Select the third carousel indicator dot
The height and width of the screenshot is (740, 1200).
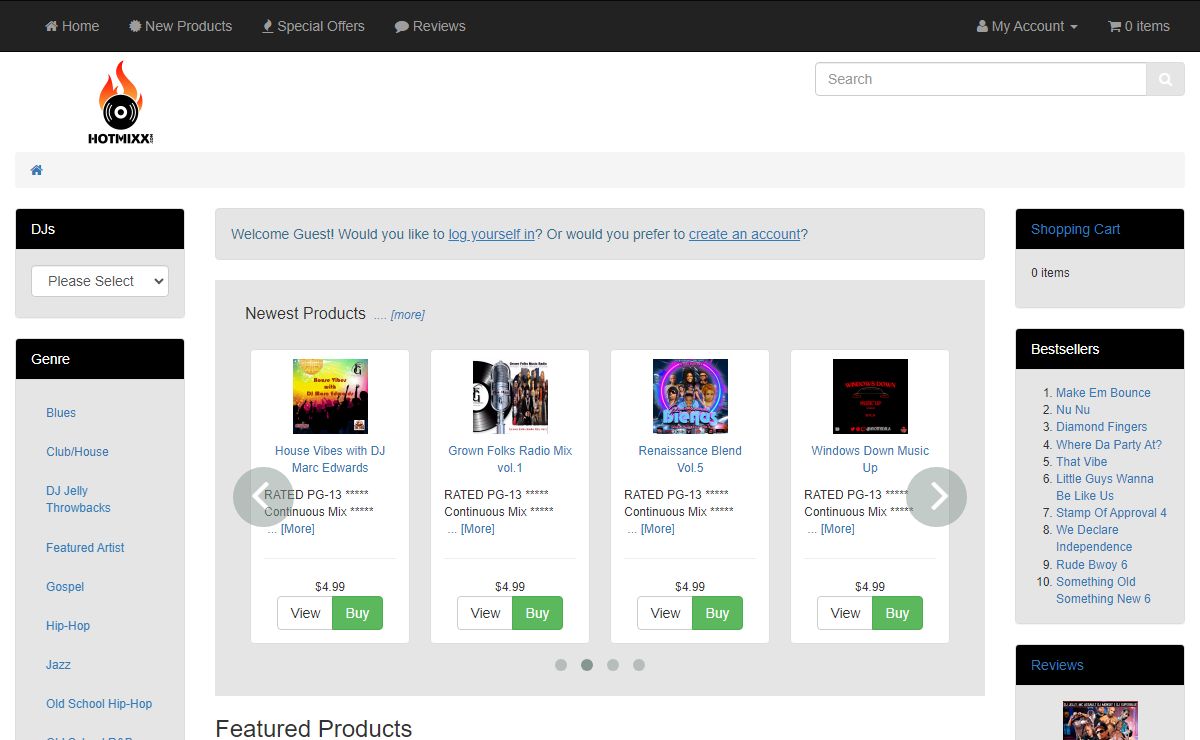click(x=613, y=665)
